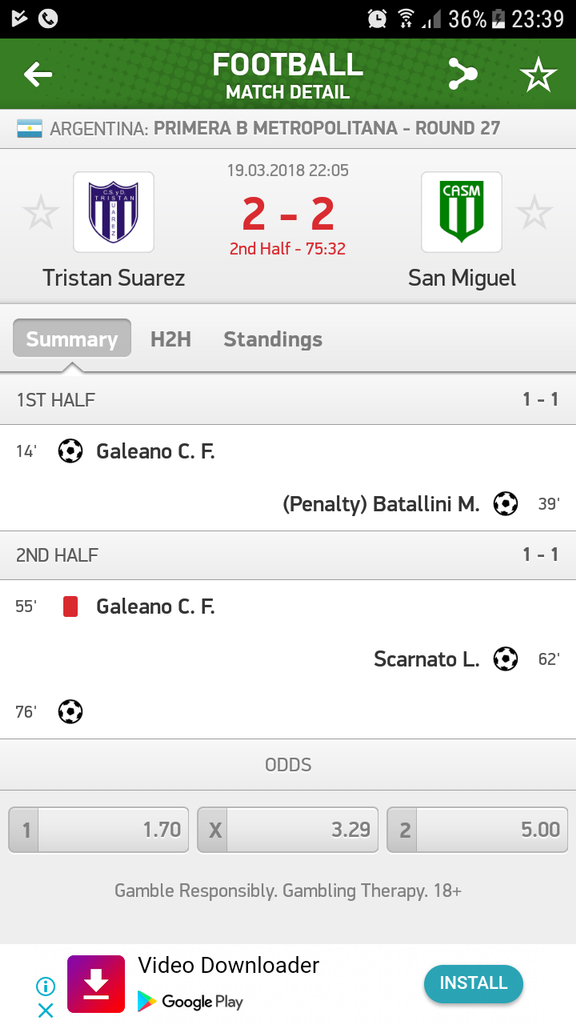
Task: Select home win odds 1.70
Action: (99, 830)
